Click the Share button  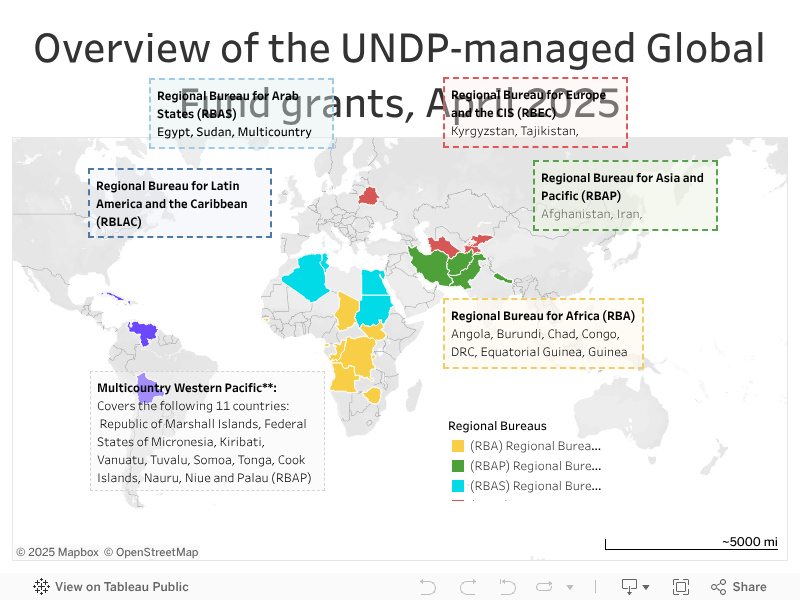coord(739,587)
